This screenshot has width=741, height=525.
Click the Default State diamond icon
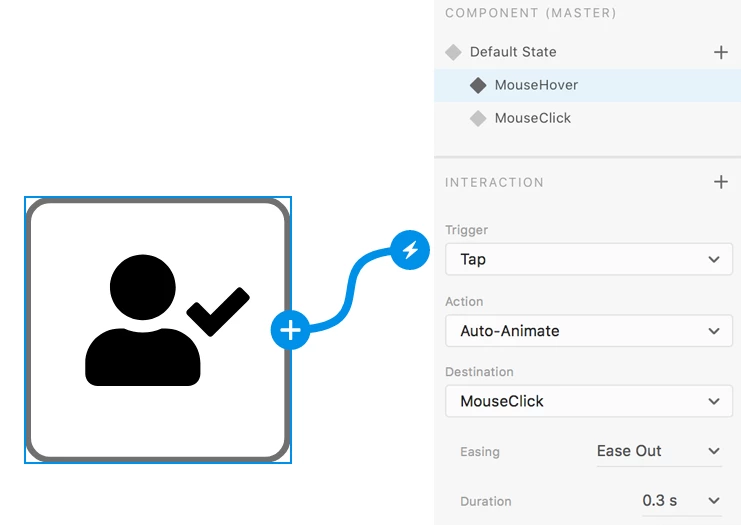pos(453,52)
